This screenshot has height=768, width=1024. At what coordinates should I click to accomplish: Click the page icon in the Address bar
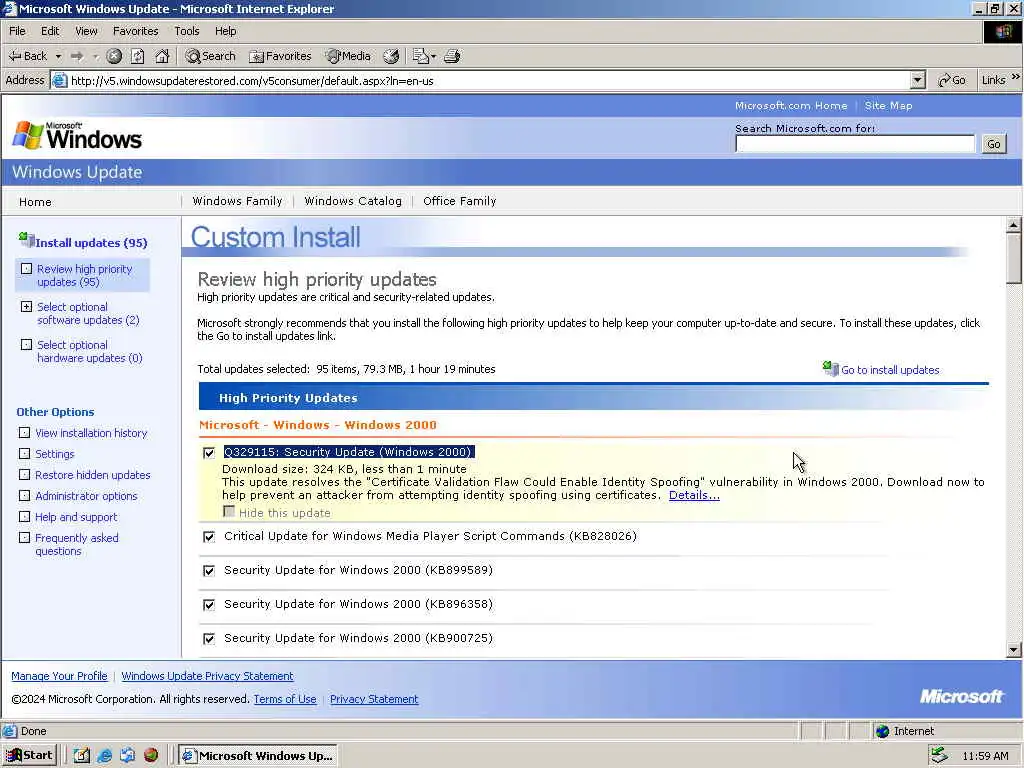point(59,80)
